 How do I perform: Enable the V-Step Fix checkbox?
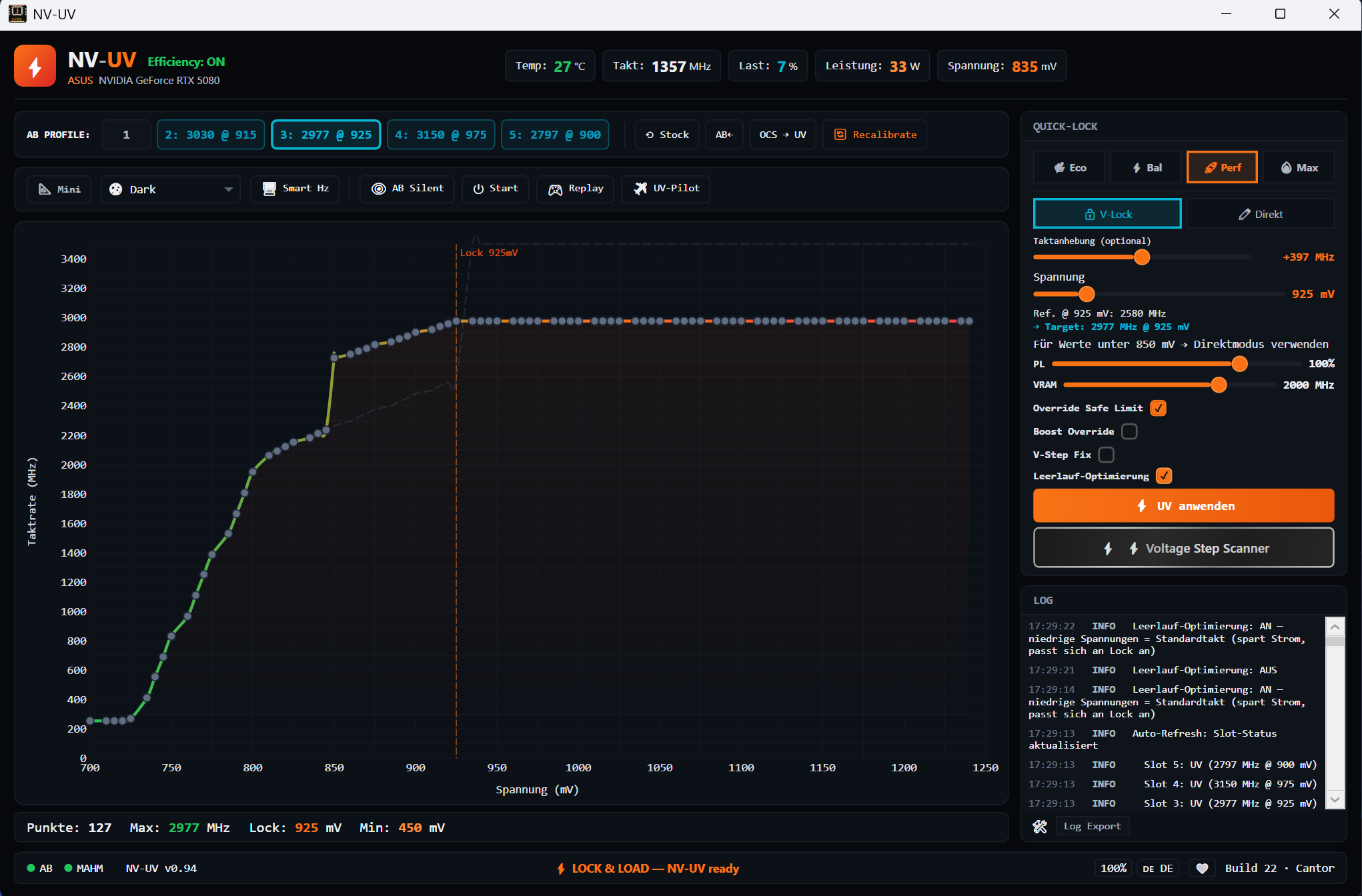1107,455
